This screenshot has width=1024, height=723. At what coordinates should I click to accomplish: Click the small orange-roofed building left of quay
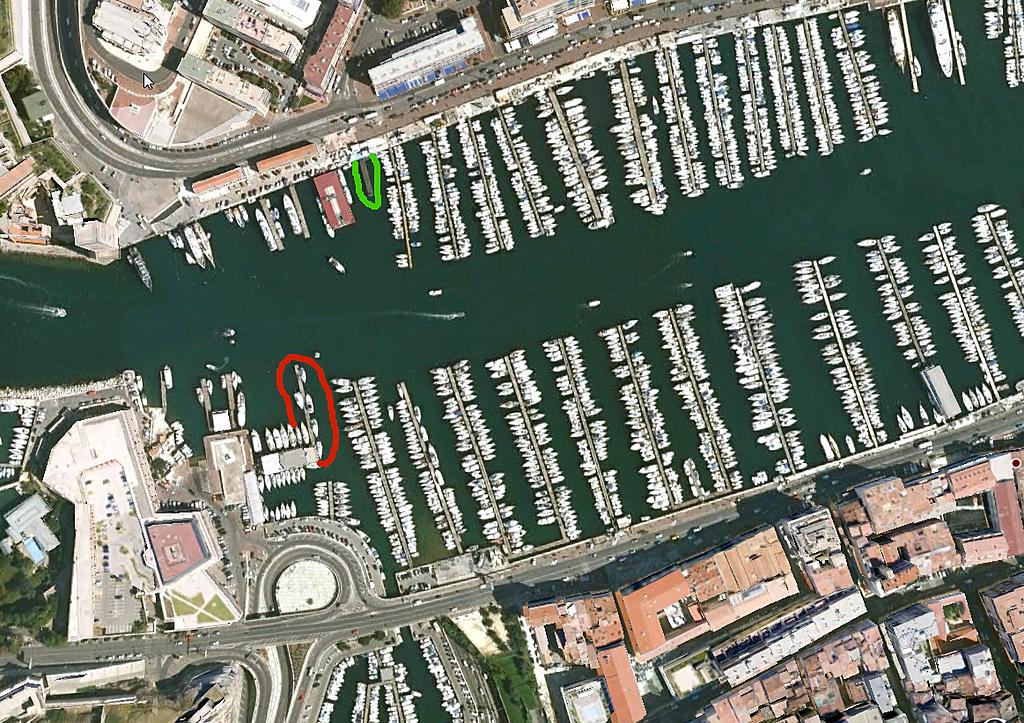click(x=218, y=182)
